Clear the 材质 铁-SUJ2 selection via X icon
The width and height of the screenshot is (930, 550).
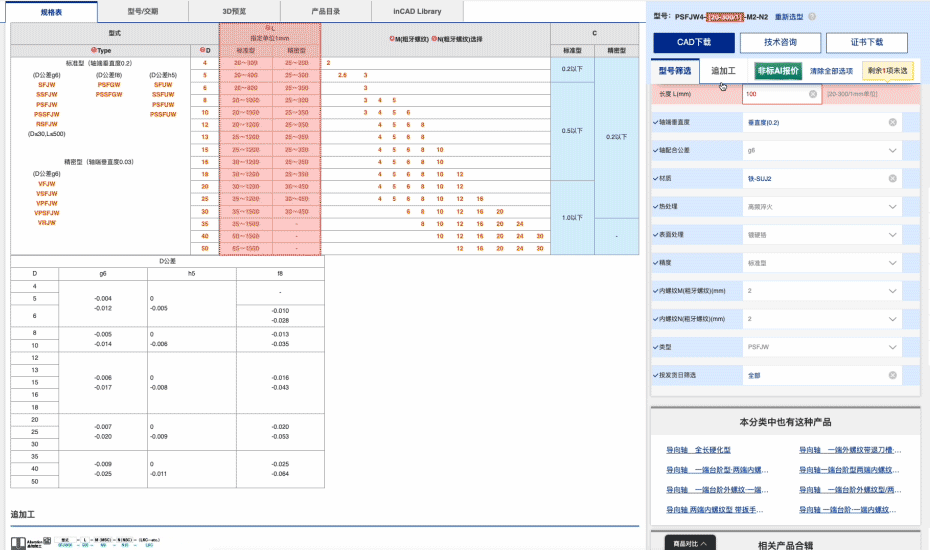point(892,178)
